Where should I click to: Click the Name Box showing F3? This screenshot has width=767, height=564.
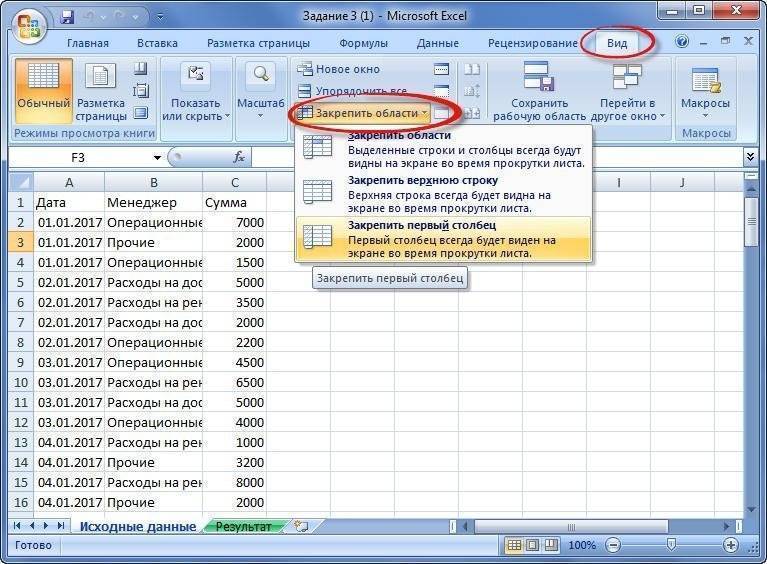(78, 158)
